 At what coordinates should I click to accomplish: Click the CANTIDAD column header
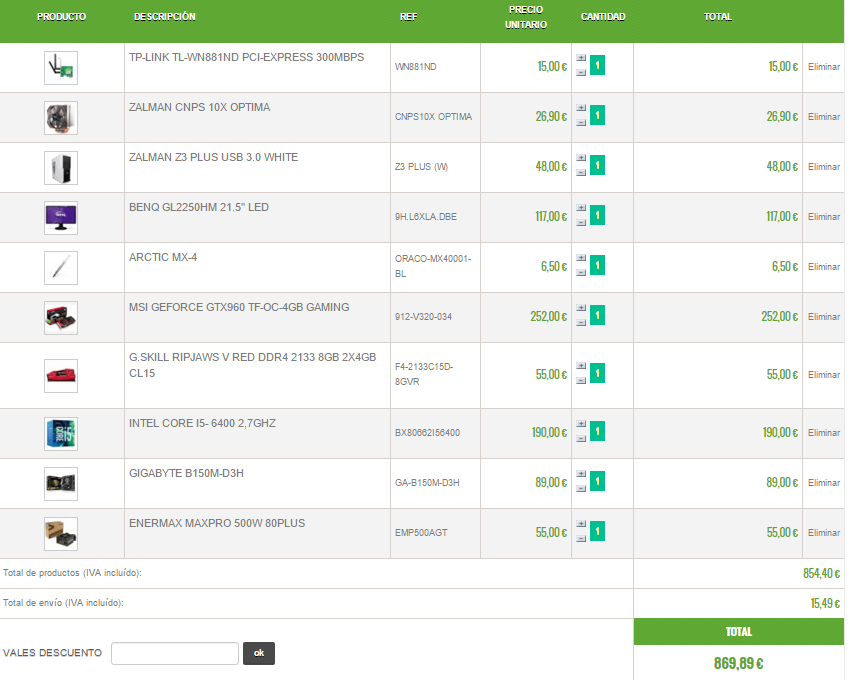tap(603, 17)
